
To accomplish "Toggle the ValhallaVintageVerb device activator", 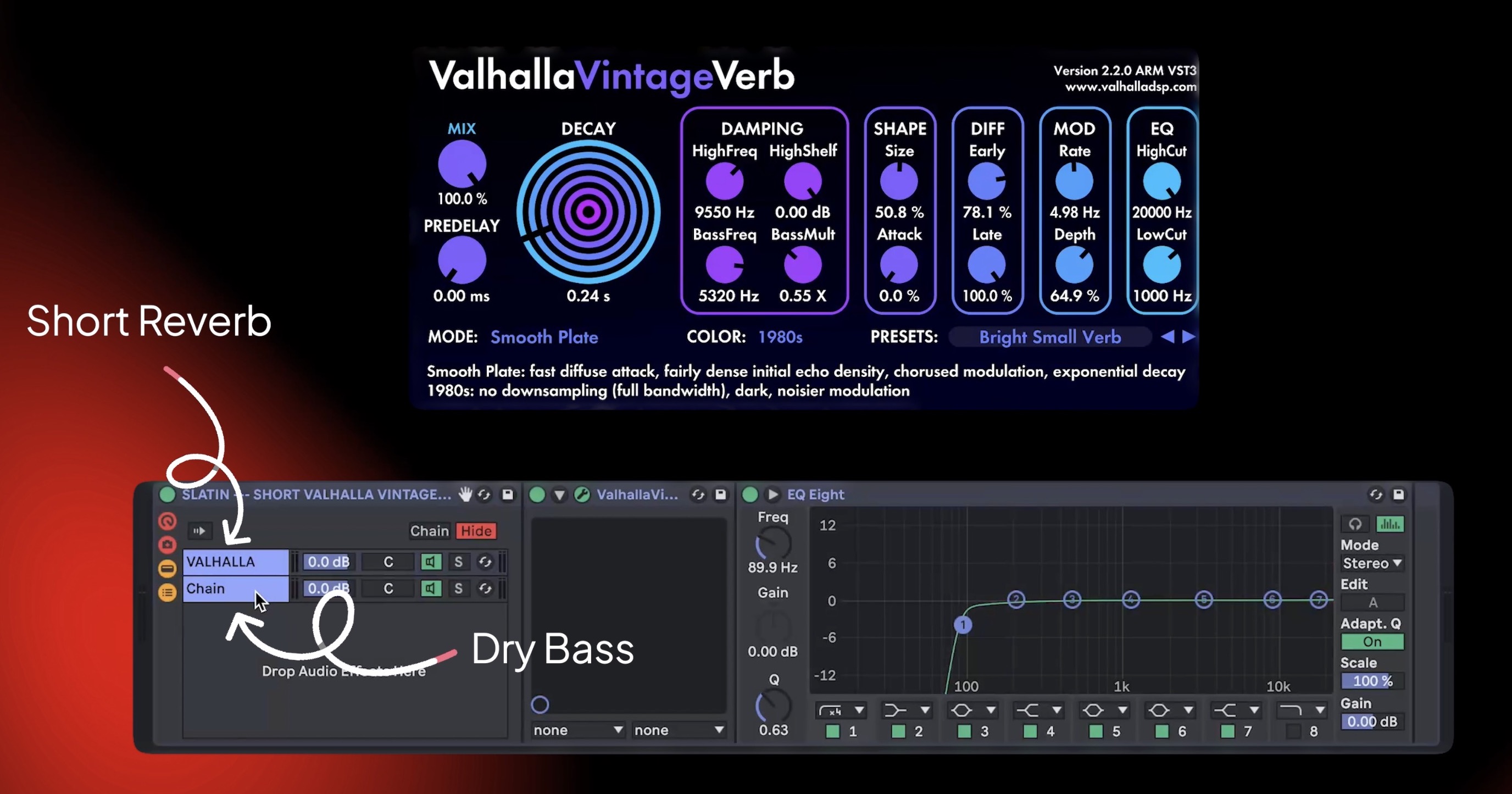I will pos(537,495).
